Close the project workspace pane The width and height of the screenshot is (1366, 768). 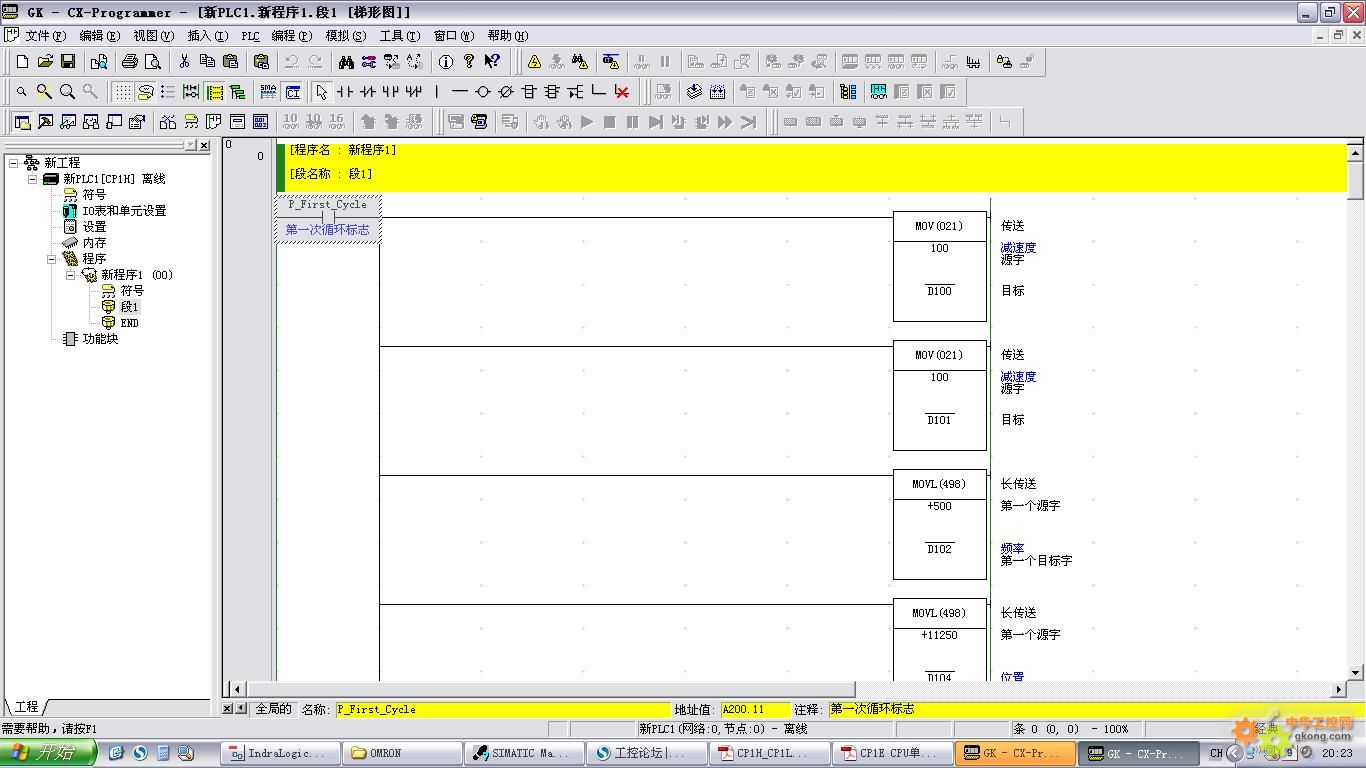[204, 146]
